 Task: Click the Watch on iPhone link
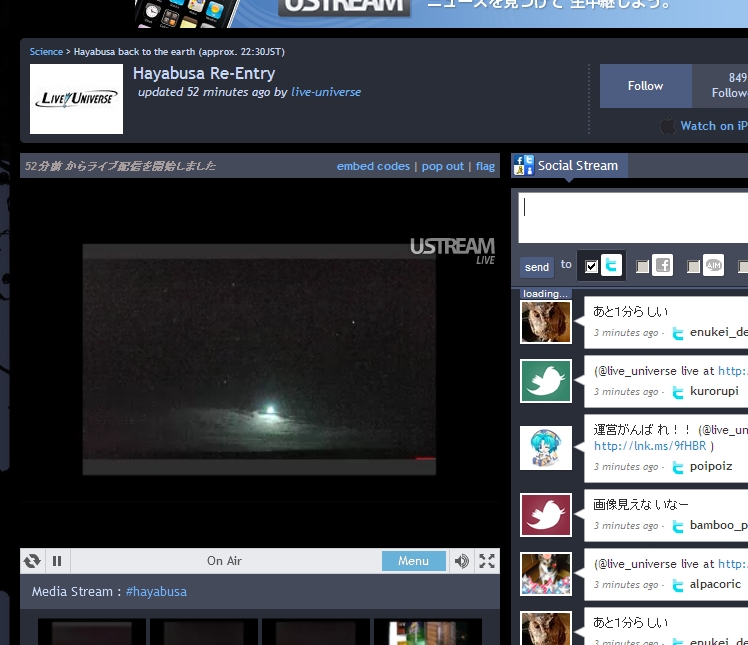tap(714, 126)
